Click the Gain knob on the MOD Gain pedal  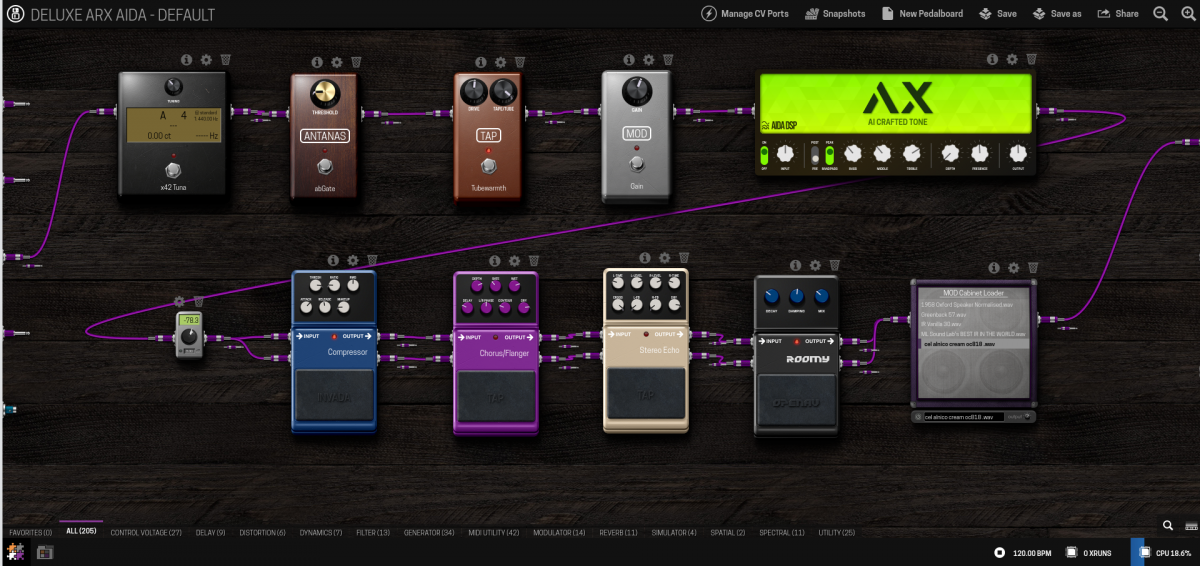(636, 93)
